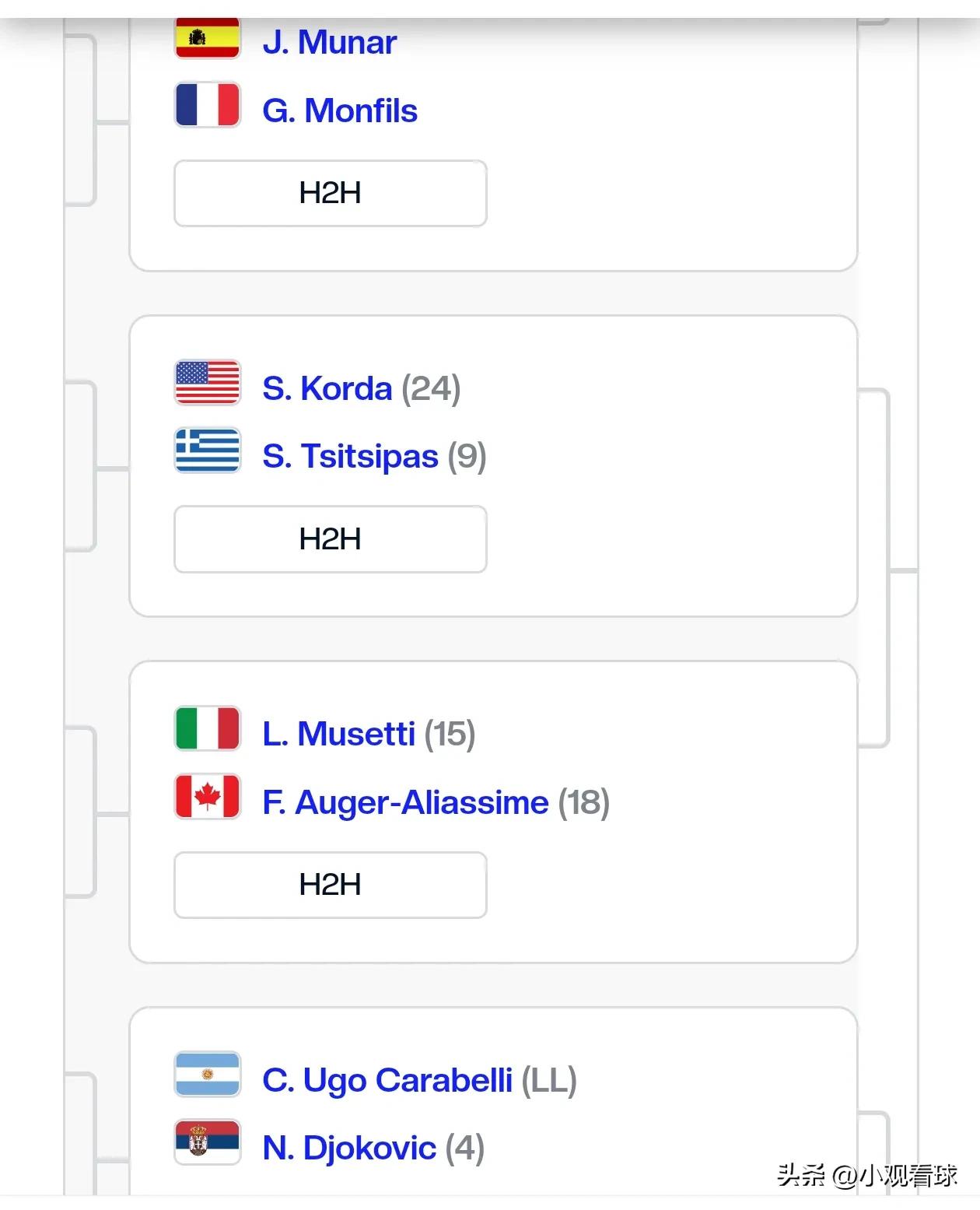This screenshot has height=1210, width=980.
Task: Open H2H for Musetti vs Auger-Aliassime
Action: click(x=331, y=885)
